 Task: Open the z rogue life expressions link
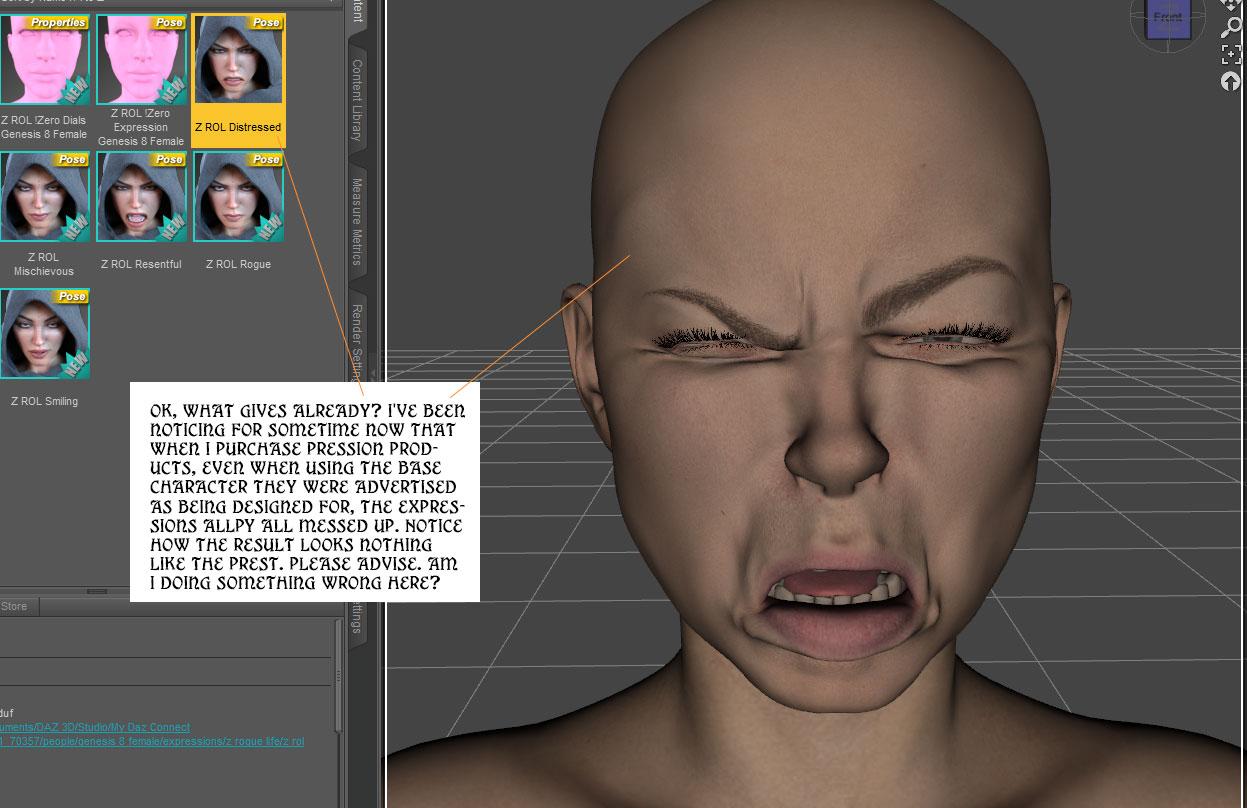(152, 741)
